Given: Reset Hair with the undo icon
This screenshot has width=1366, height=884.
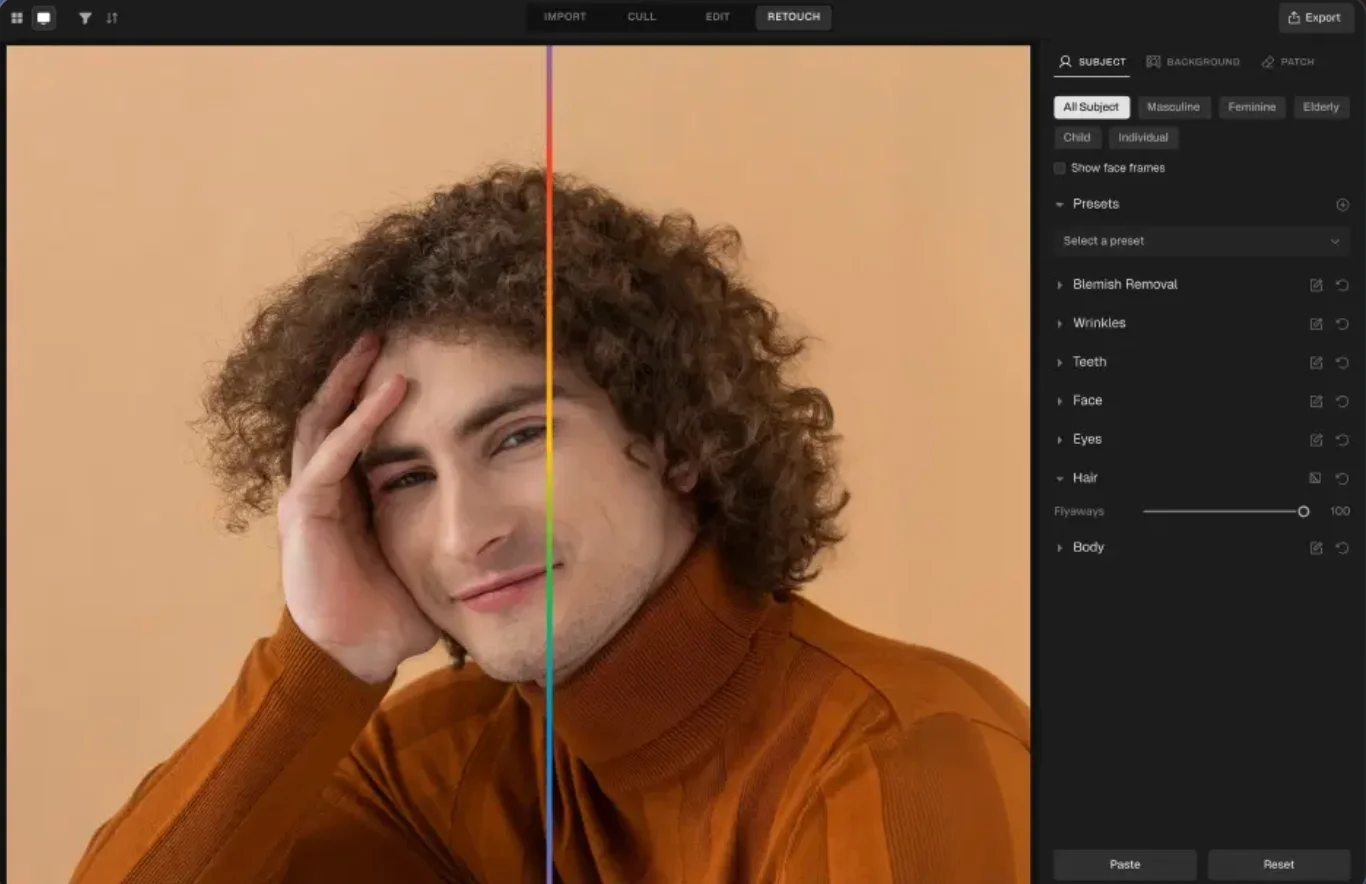Looking at the screenshot, I should 1342,478.
